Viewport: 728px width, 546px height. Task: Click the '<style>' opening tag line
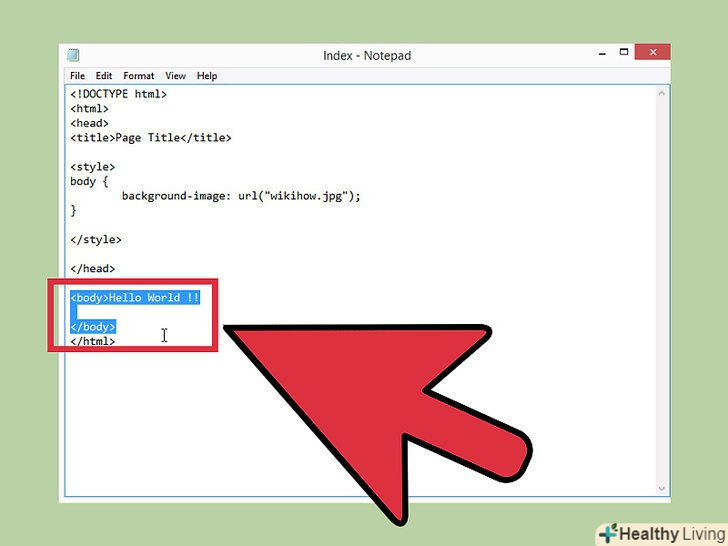pyautogui.click(x=92, y=167)
